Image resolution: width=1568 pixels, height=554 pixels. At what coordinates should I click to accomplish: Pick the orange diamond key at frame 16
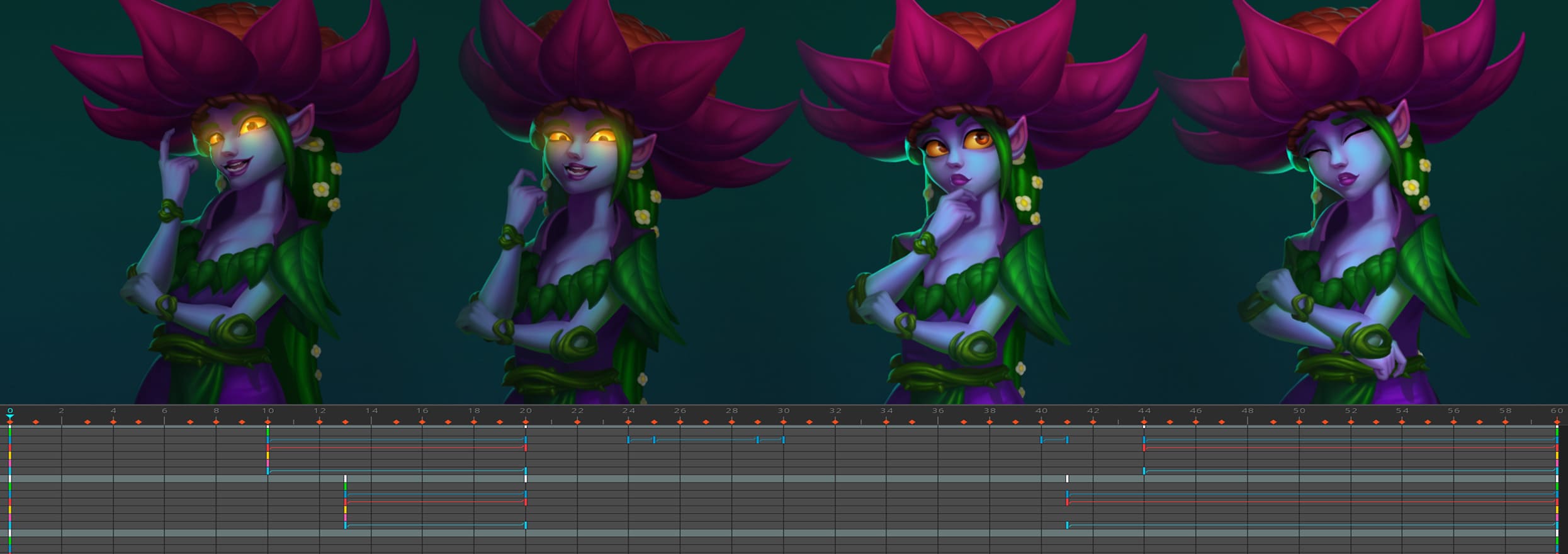coord(422,422)
